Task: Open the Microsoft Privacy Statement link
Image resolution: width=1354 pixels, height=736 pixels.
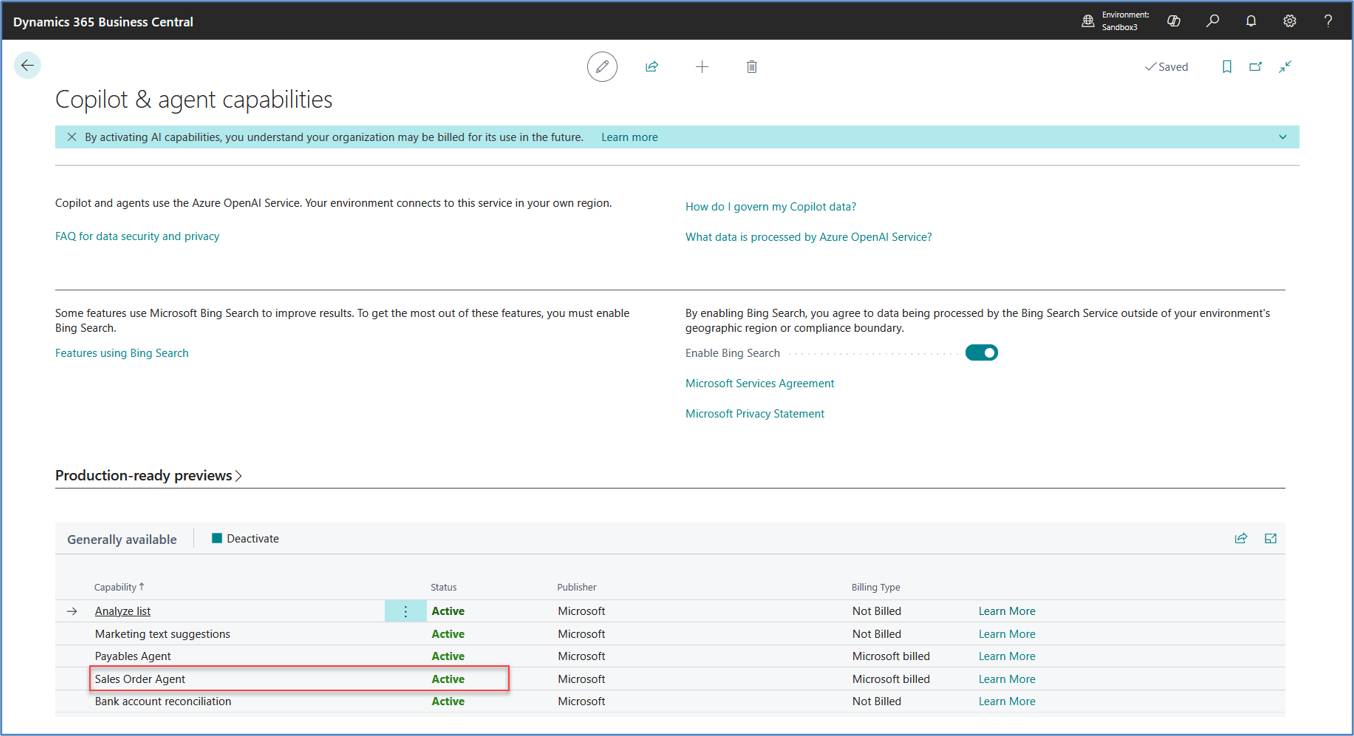Action: coord(755,413)
